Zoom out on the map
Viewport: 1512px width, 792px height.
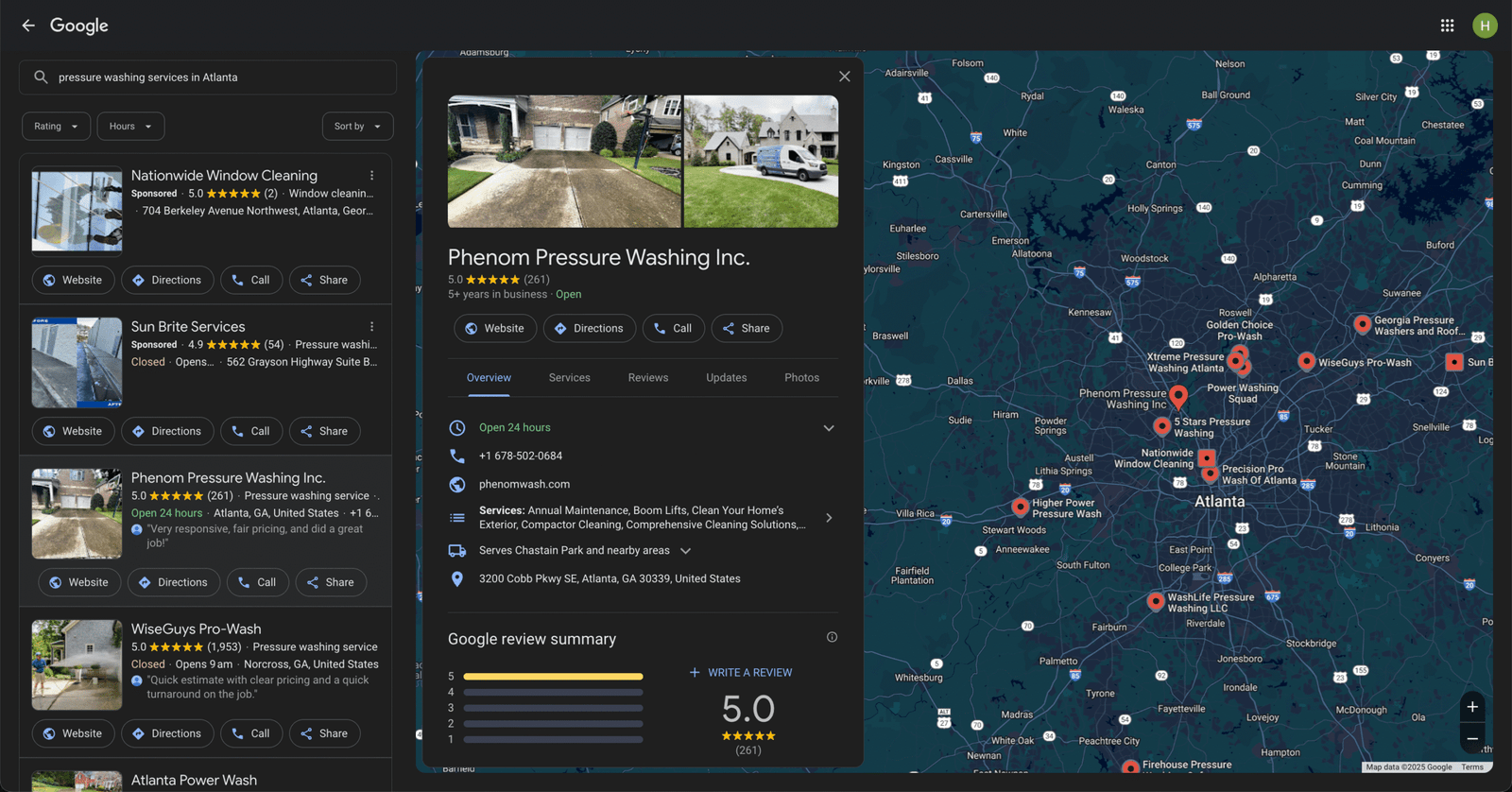1472,738
